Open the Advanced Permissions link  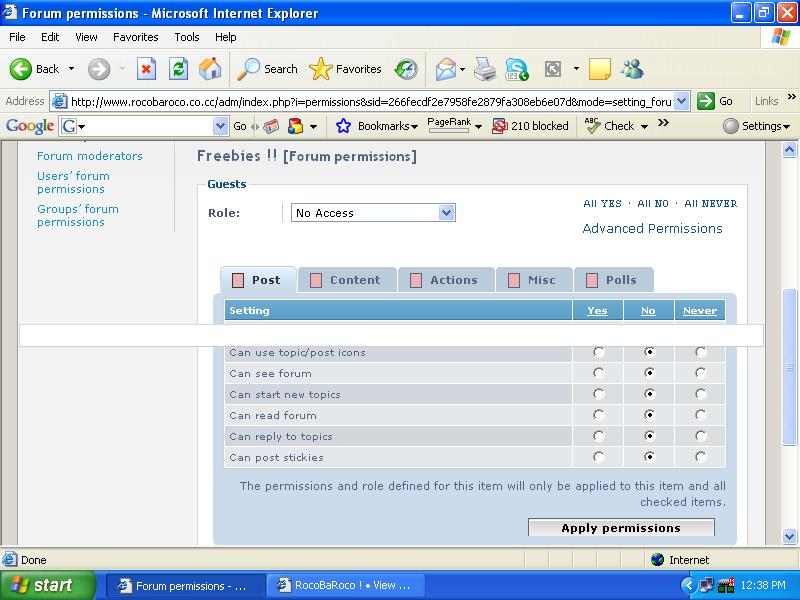click(652, 228)
